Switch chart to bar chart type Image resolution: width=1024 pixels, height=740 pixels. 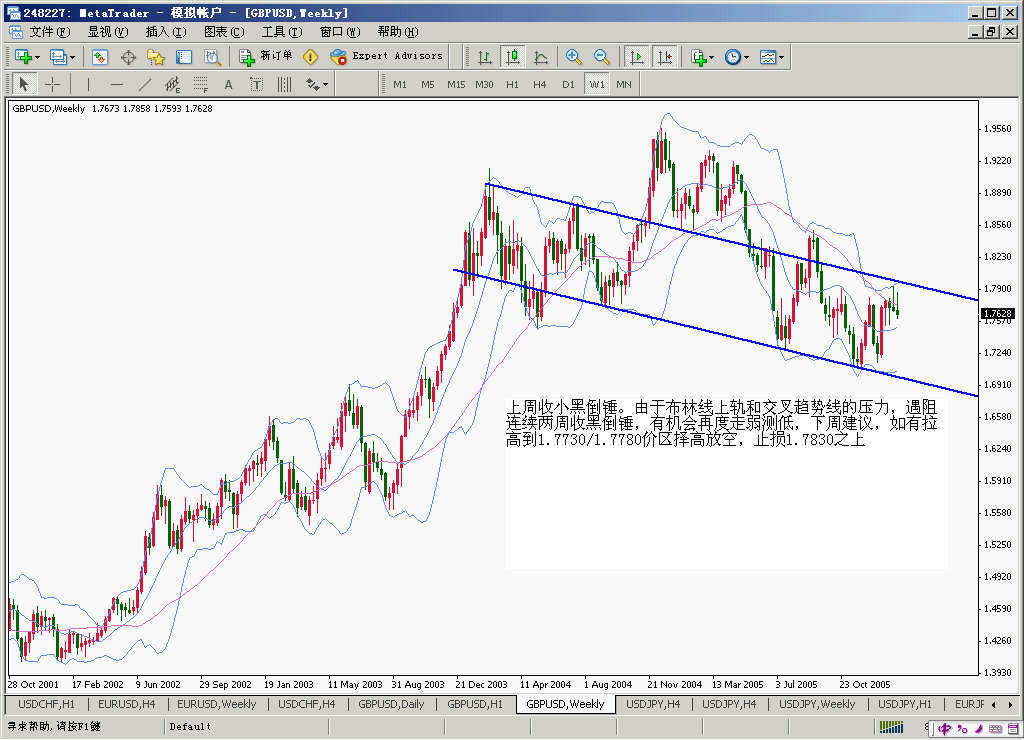pyautogui.click(x=485, y=57)
